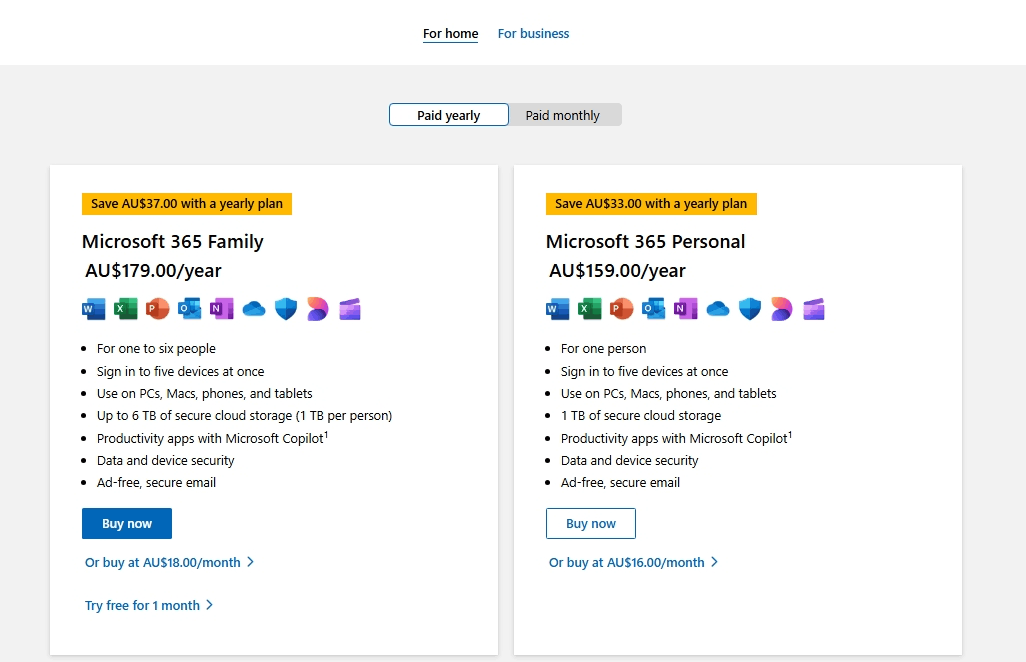Switch to Paid monthly billing
Screen dimensions: 1026x662
point(563,115)
